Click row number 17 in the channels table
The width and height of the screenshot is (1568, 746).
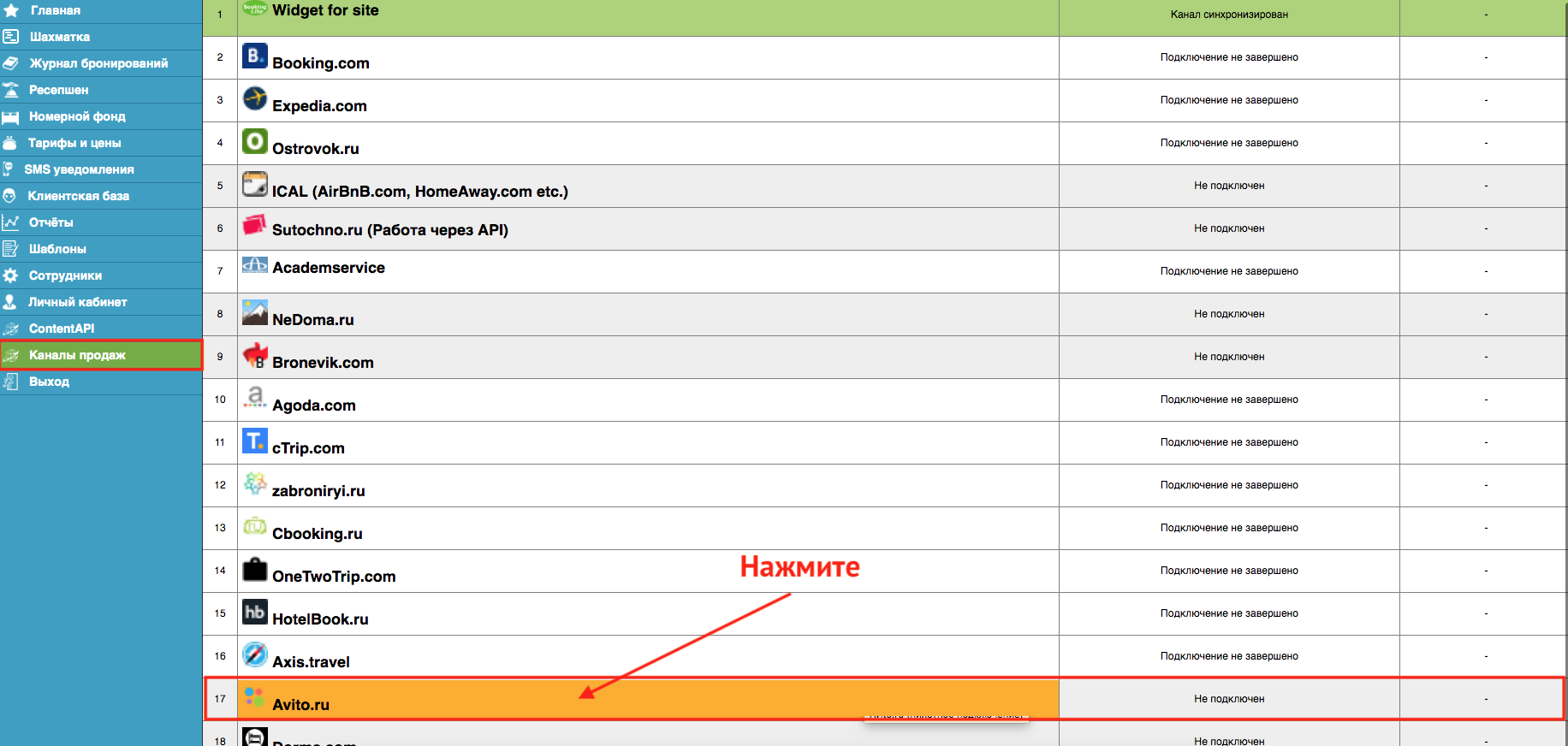[220, 699]
